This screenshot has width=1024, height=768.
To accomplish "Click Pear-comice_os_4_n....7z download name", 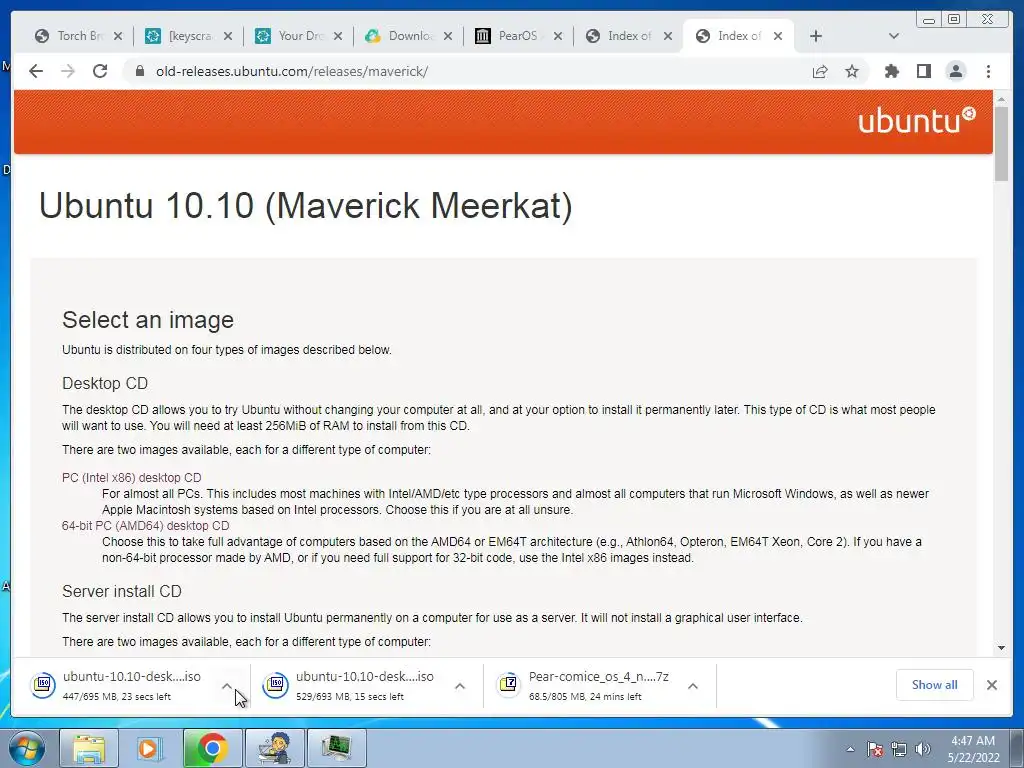I will pos(599,677).
